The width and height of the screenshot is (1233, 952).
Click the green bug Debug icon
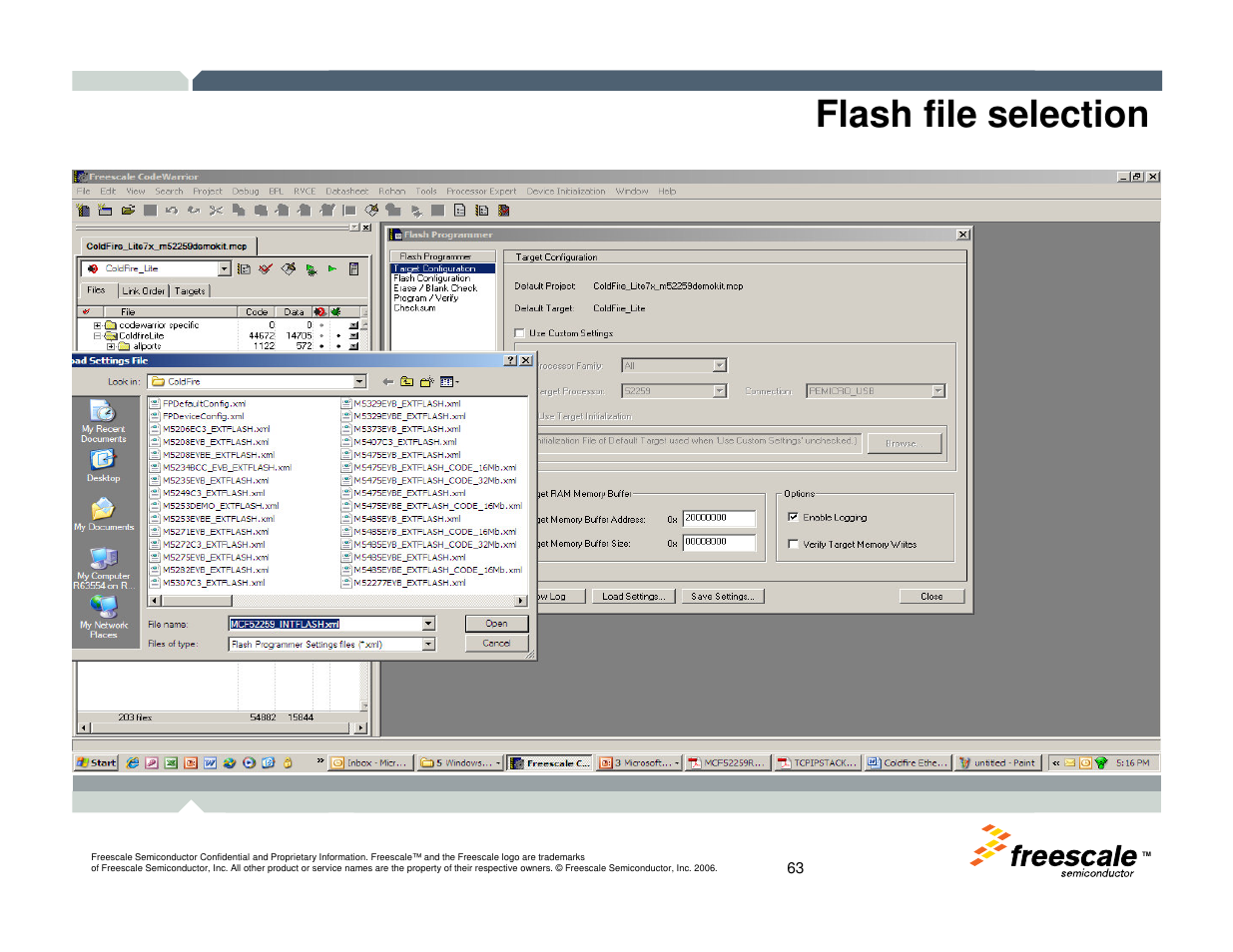[311, 268]
